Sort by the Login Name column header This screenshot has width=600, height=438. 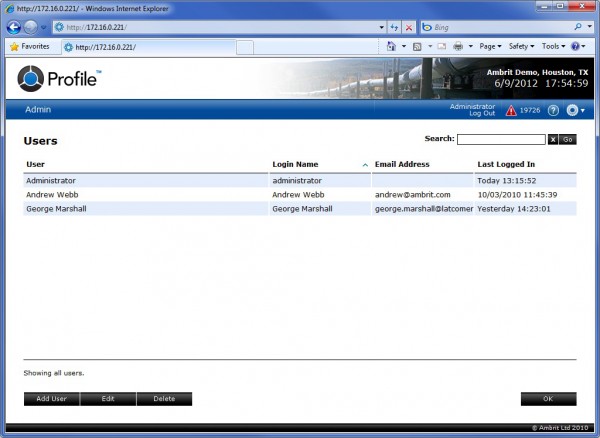point(295,164)
